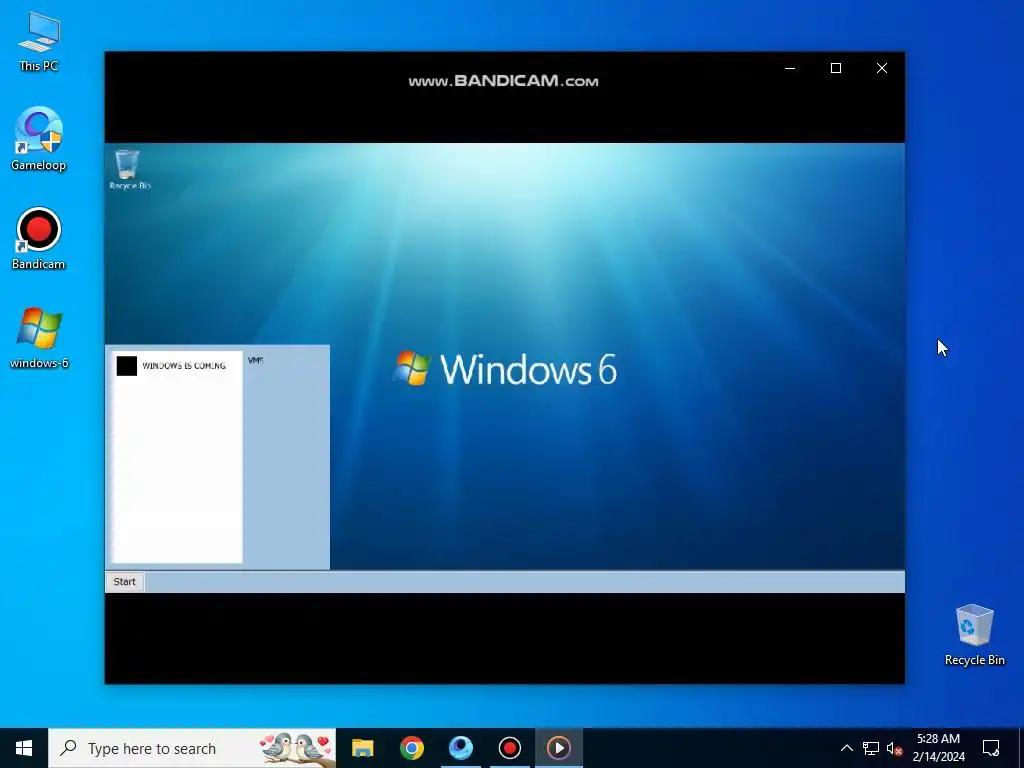The height and width of the screenshot is (768, 1024).
Task: Open This PC desktop icon
Action: tap(39, 41)
